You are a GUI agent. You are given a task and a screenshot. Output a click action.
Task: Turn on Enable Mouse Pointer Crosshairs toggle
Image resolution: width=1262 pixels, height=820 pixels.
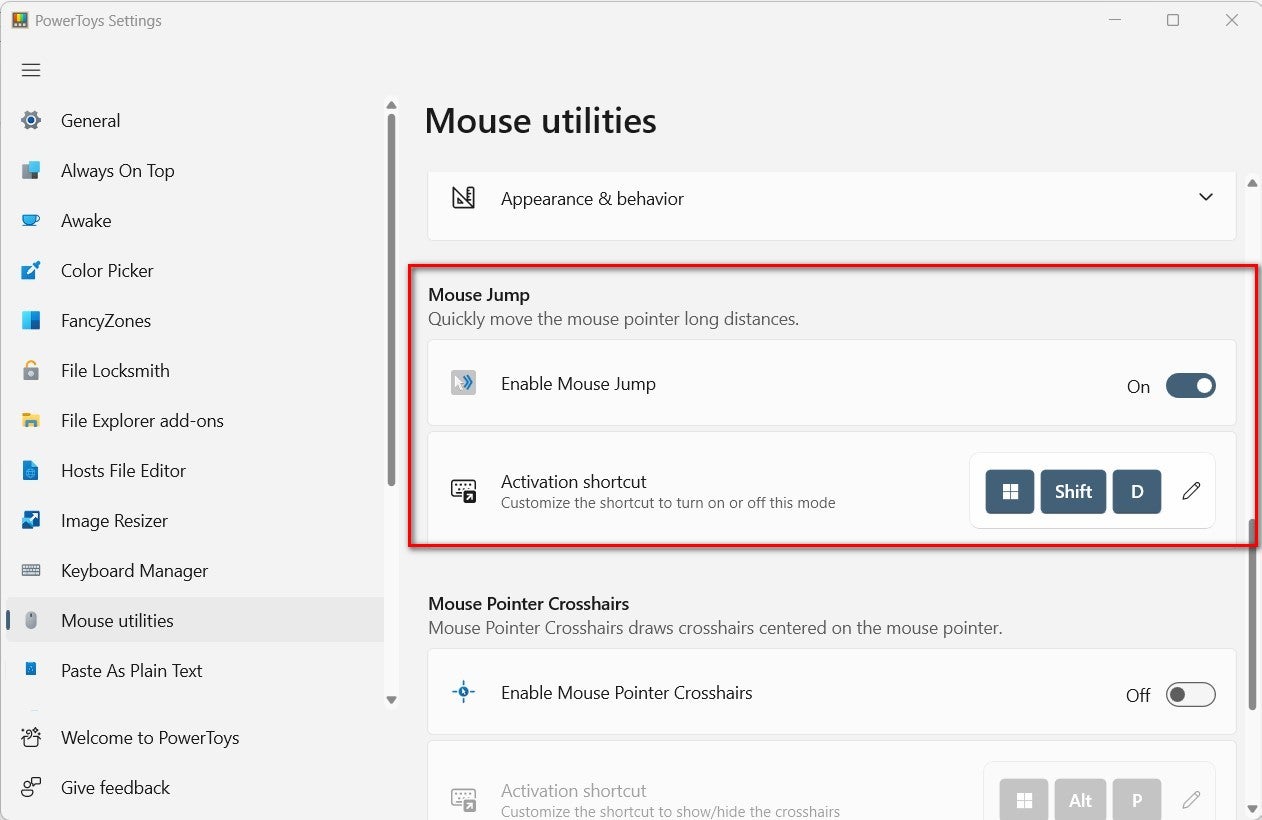pyautogui.click(x=1191, y=694)
